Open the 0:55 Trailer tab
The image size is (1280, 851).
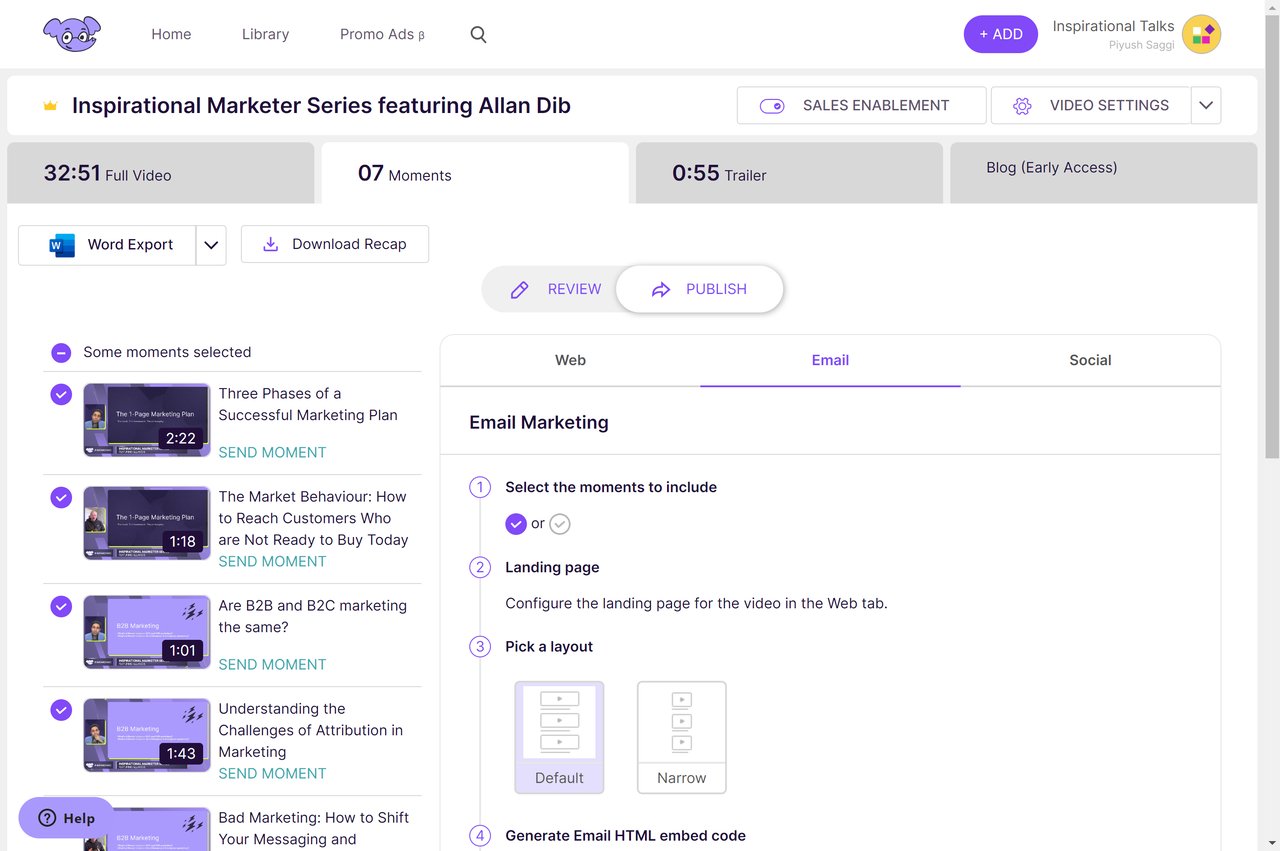(x=789, y=173)
